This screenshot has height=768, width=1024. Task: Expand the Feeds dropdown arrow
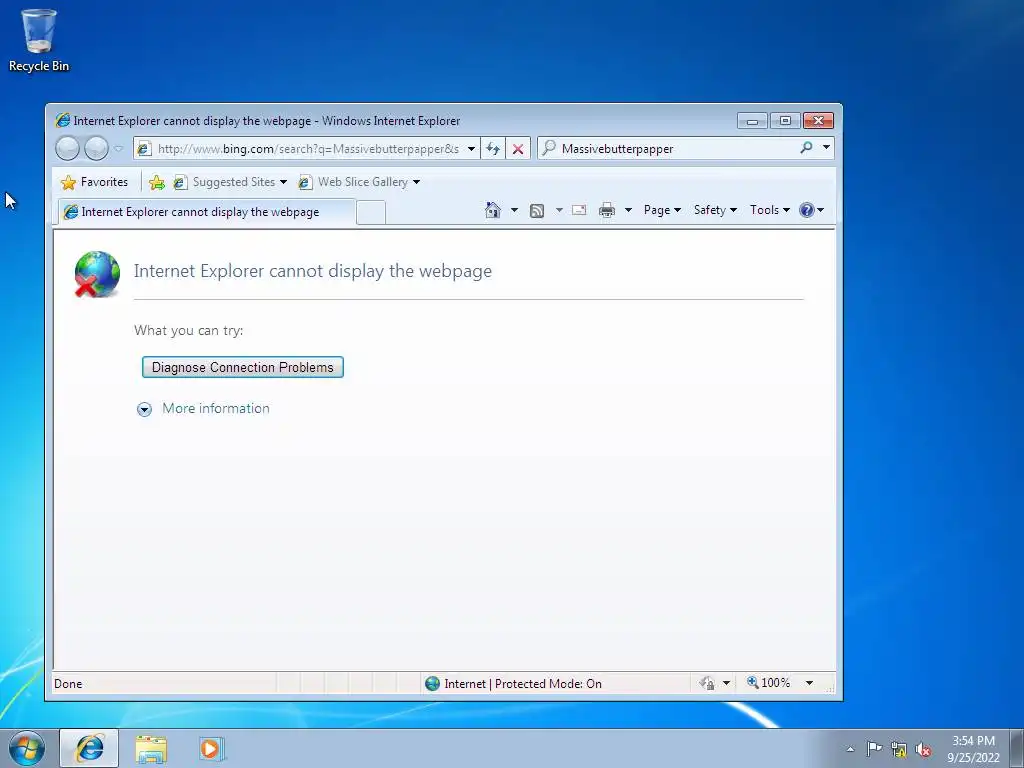click(x=559, y=210)
